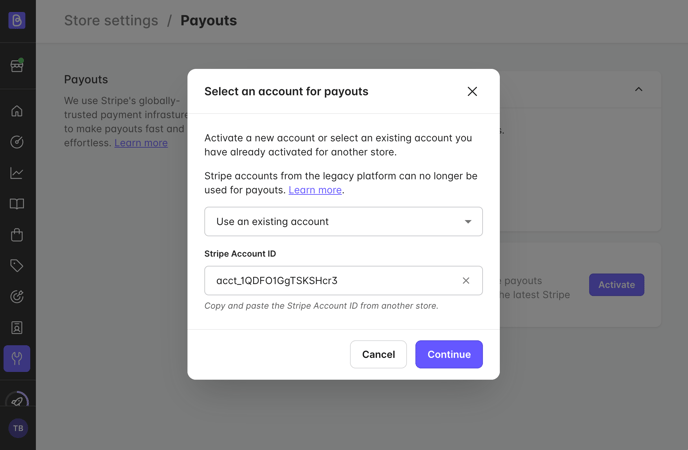Go to Home in sidebar

pyautogui.click(x=17, y=111)
